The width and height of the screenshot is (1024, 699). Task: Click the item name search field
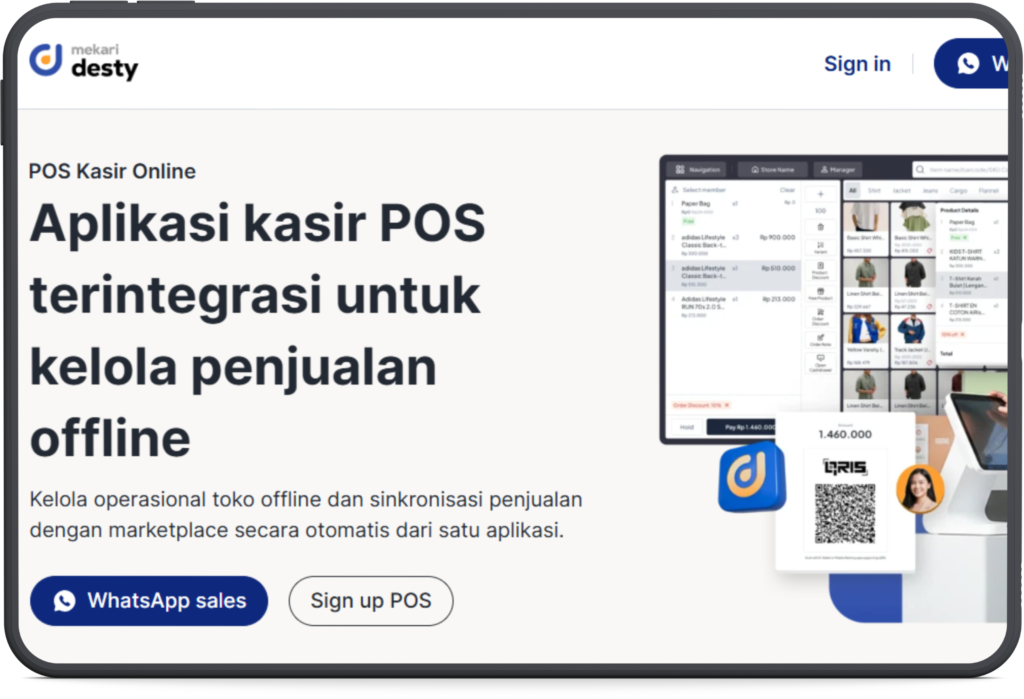tap(962, 170)
